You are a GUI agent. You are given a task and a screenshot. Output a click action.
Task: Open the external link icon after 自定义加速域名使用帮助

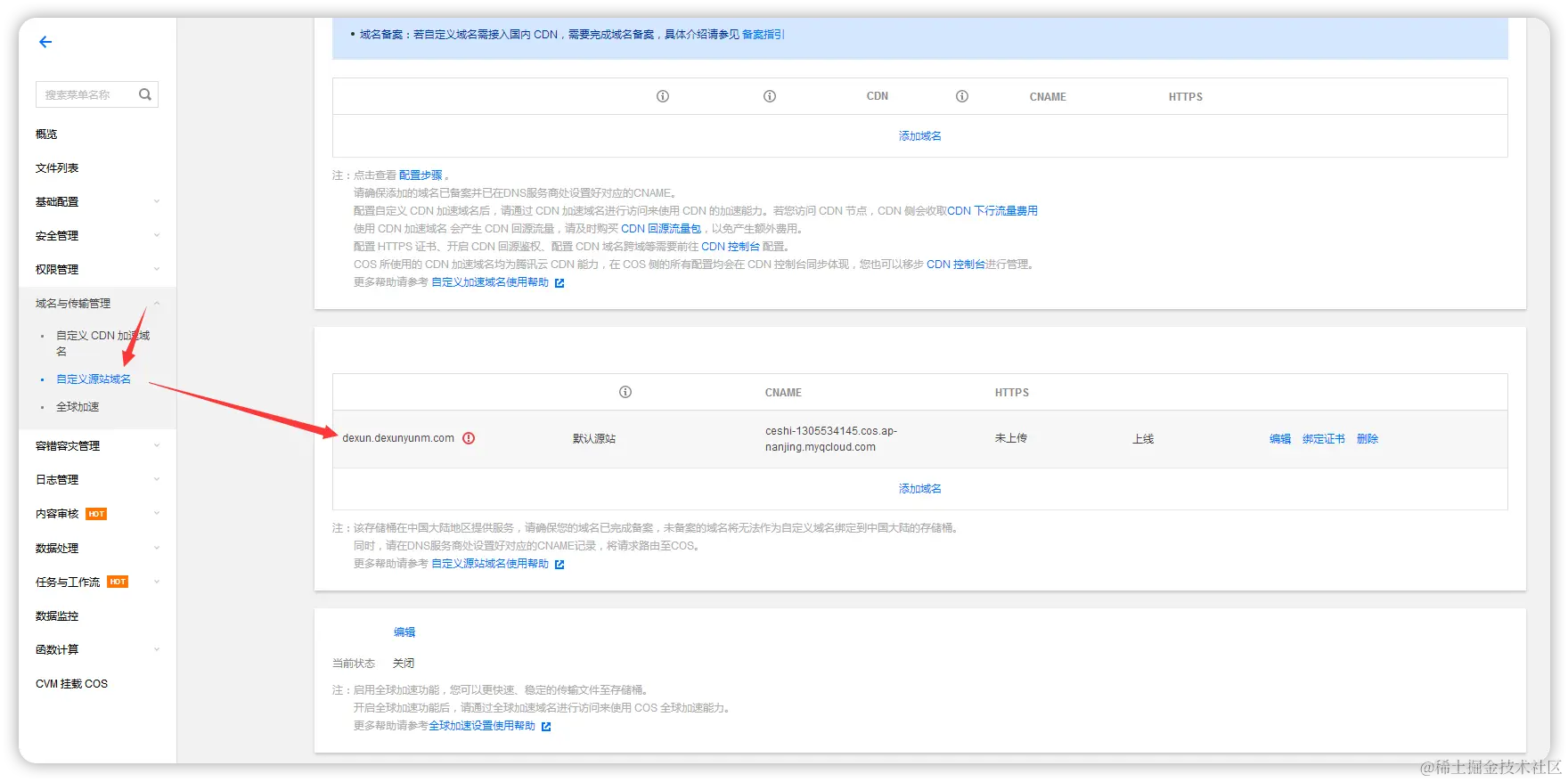pyautogui.click(x=559, y=283)
